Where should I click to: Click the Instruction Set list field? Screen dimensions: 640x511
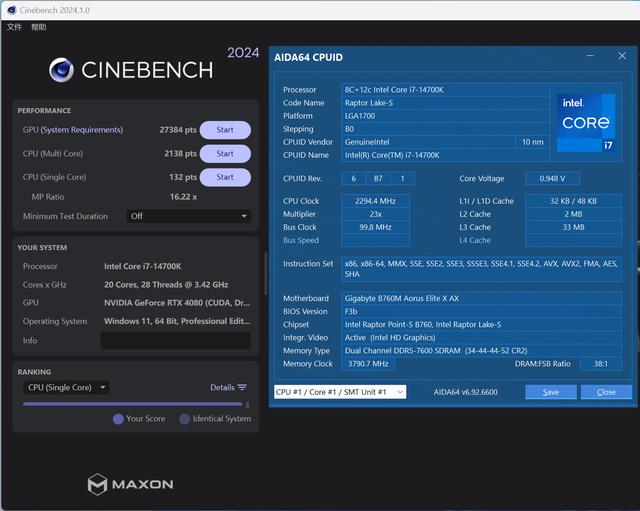coord(481,269)
